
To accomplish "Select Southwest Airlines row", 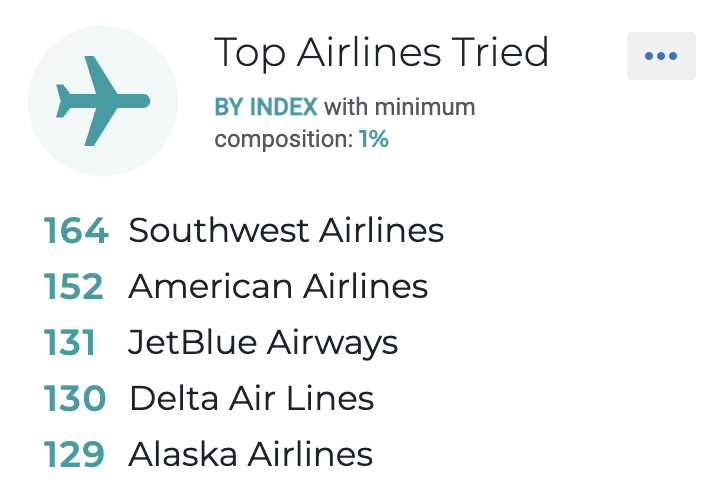I will click(243, 230).
